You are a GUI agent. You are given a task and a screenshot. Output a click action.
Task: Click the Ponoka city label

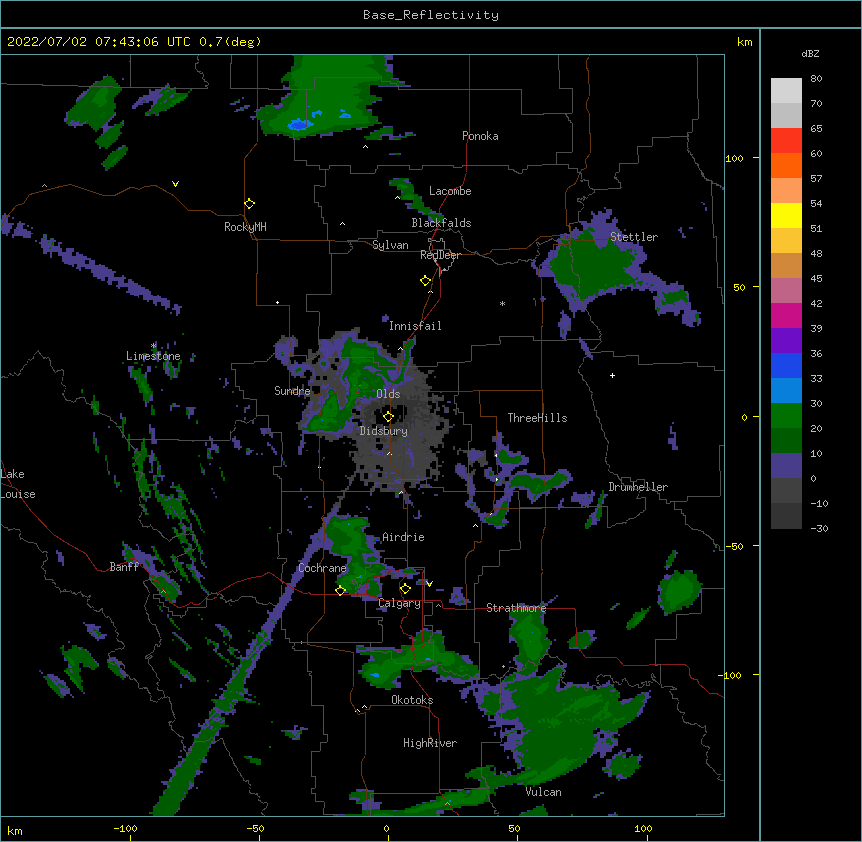click(x=480, y=136)
